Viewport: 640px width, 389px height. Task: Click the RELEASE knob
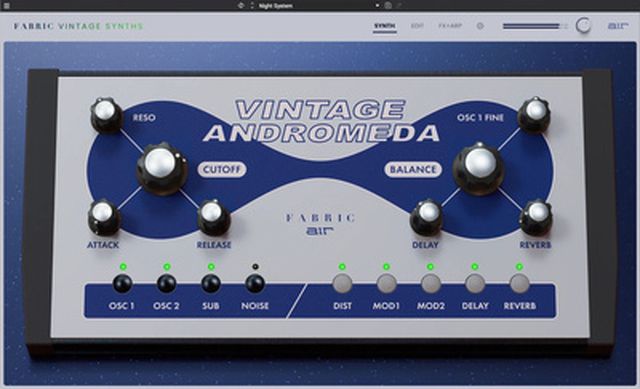(213, 216)
